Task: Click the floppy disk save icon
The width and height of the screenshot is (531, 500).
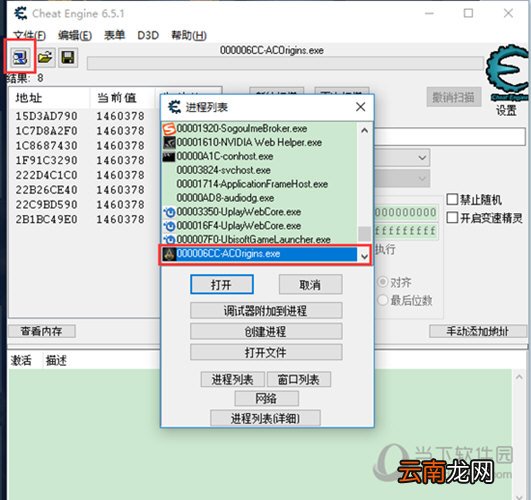Action: coord(68,57)
